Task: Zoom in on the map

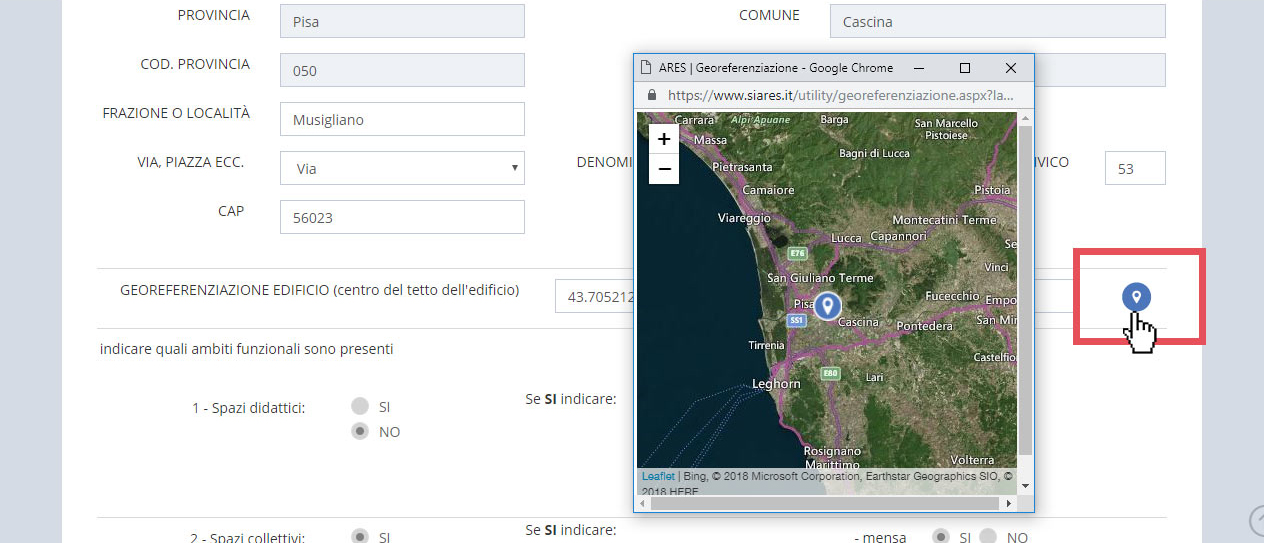Action: pos(663,140)
